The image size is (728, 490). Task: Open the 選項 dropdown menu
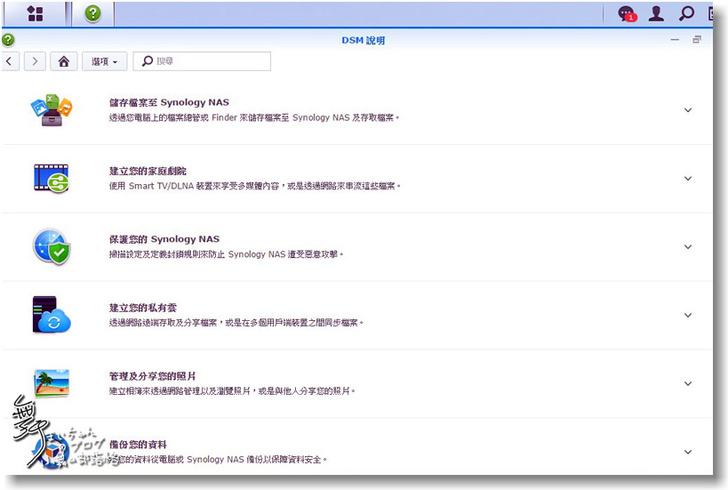click(104, 61)
